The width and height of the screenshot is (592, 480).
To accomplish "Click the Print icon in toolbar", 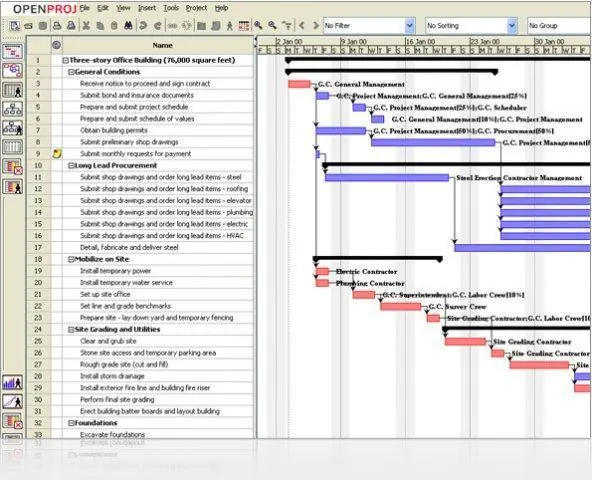I will pyautogui.click(x=57, y=26).
